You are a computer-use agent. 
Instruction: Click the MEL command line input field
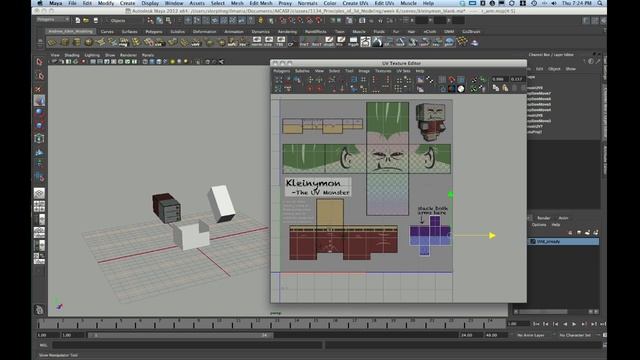coord(188,345)
